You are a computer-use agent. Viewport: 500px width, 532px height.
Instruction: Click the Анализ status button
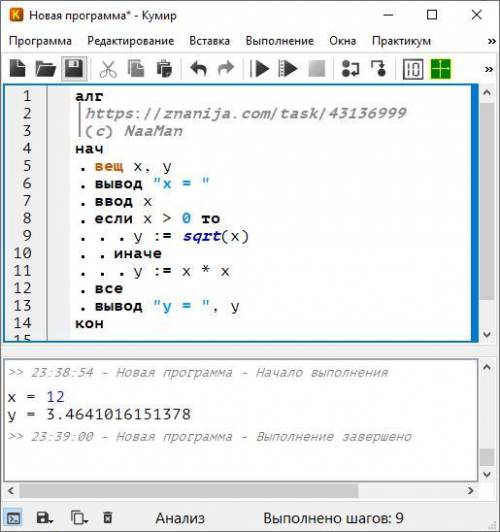point(180,518)
